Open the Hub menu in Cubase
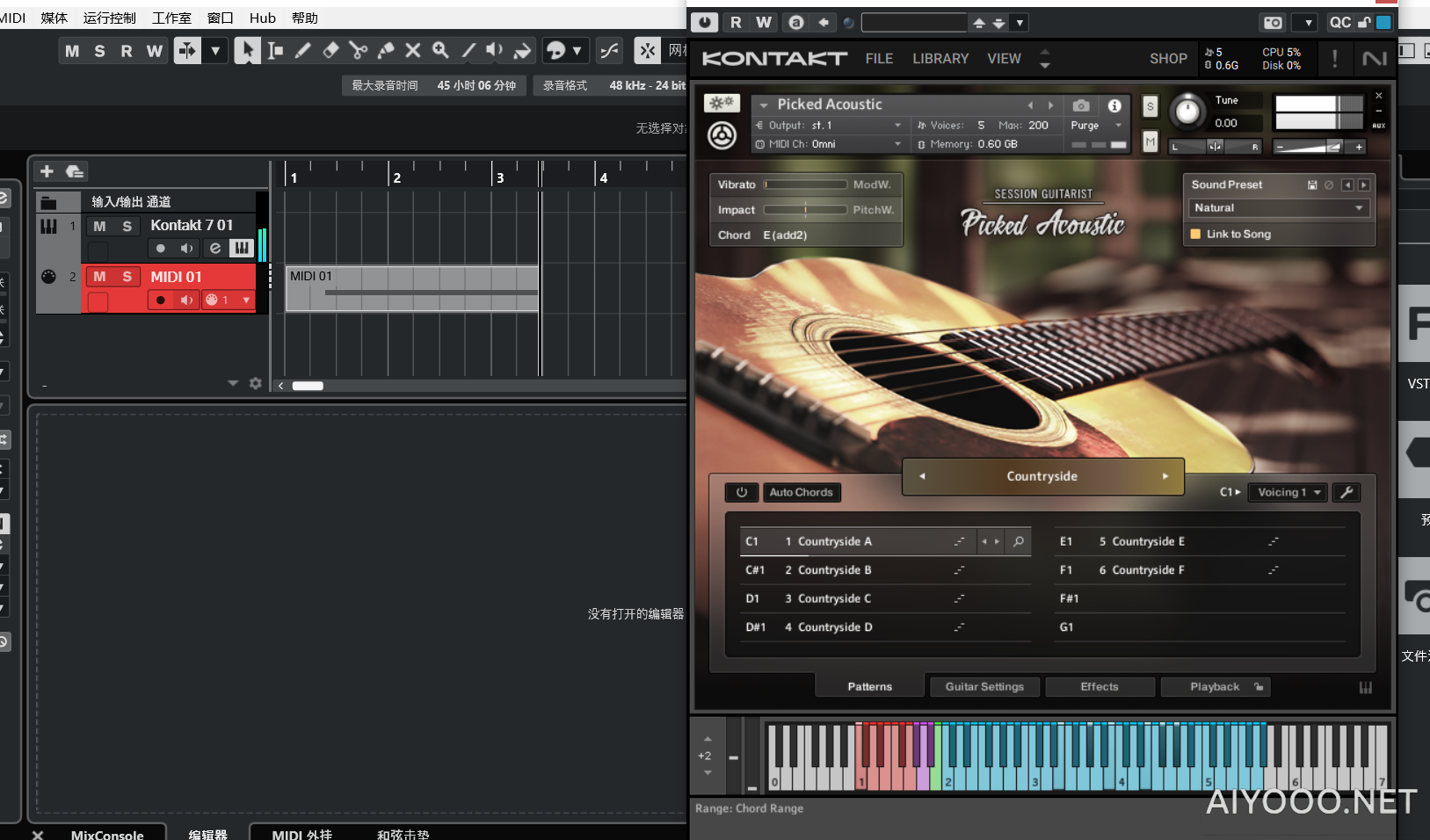The width and height of the screenshot is (1430, 840). (x=262, y=18)
